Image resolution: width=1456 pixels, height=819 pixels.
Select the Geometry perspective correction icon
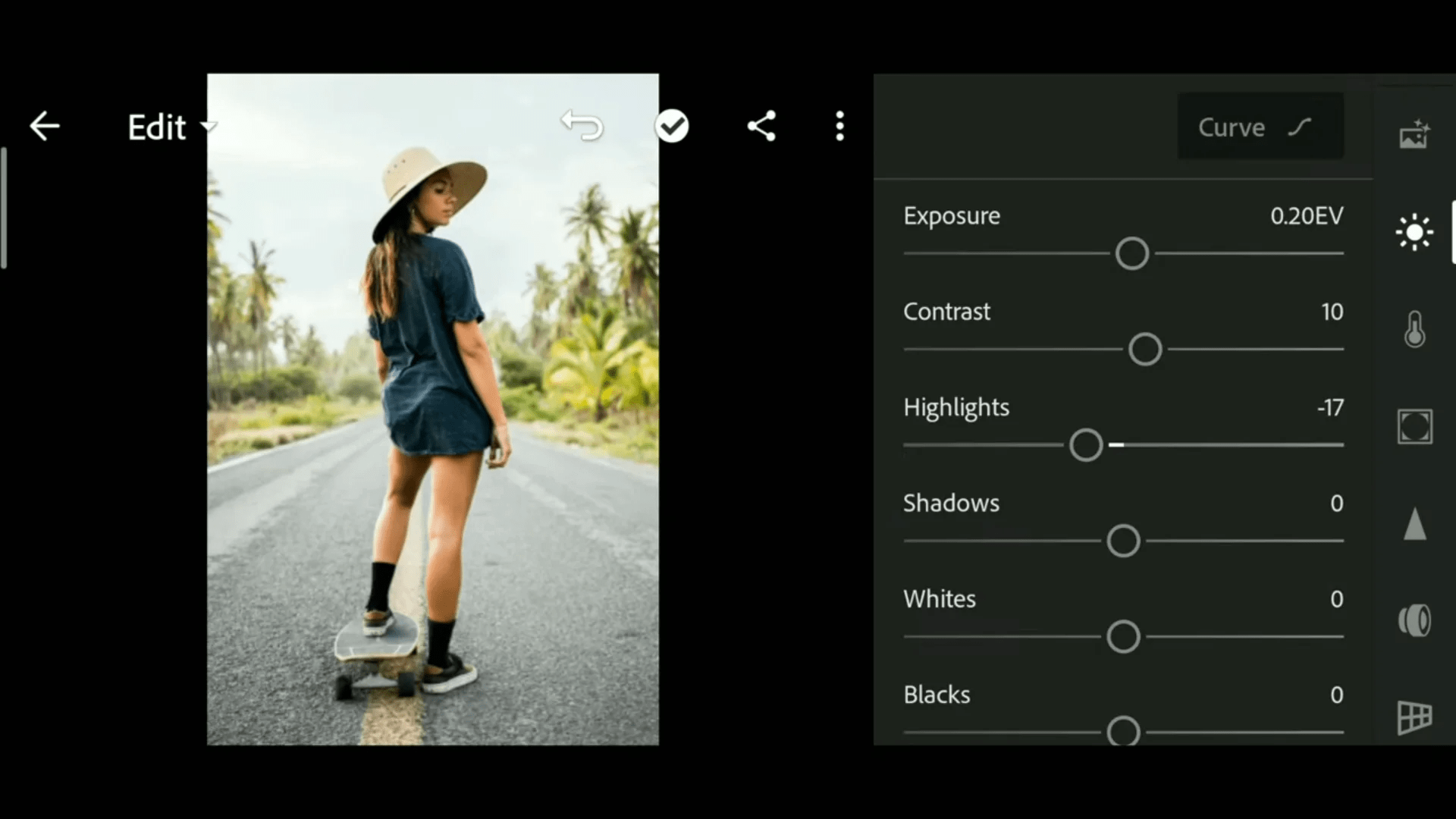coord(1414,717)
